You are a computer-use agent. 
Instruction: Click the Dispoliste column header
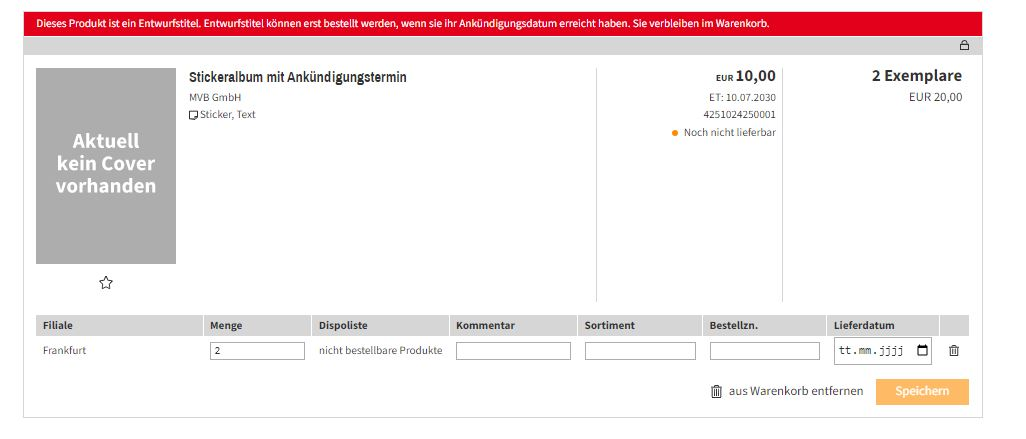[343, 325]
